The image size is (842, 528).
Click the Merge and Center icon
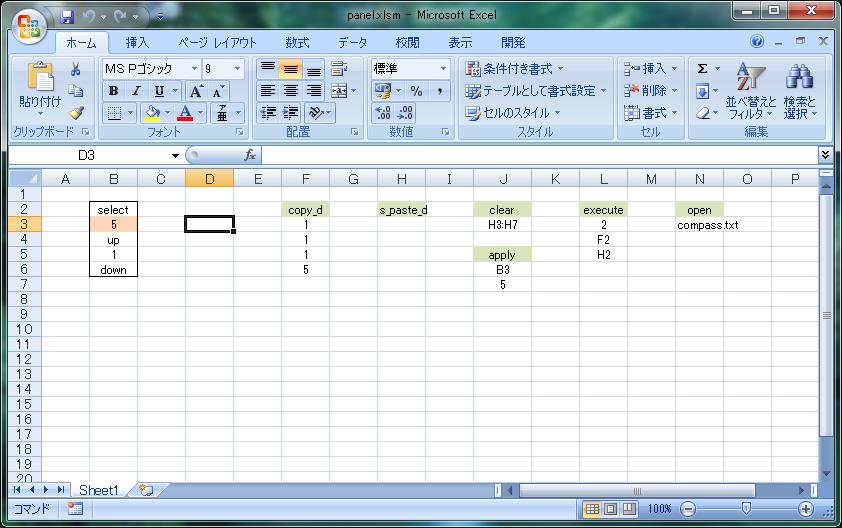tap(340, 91)
